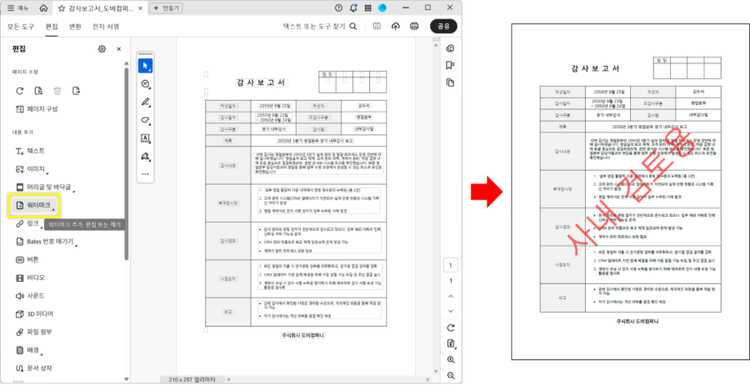Upload the file to cloud storage

(396, 26)
